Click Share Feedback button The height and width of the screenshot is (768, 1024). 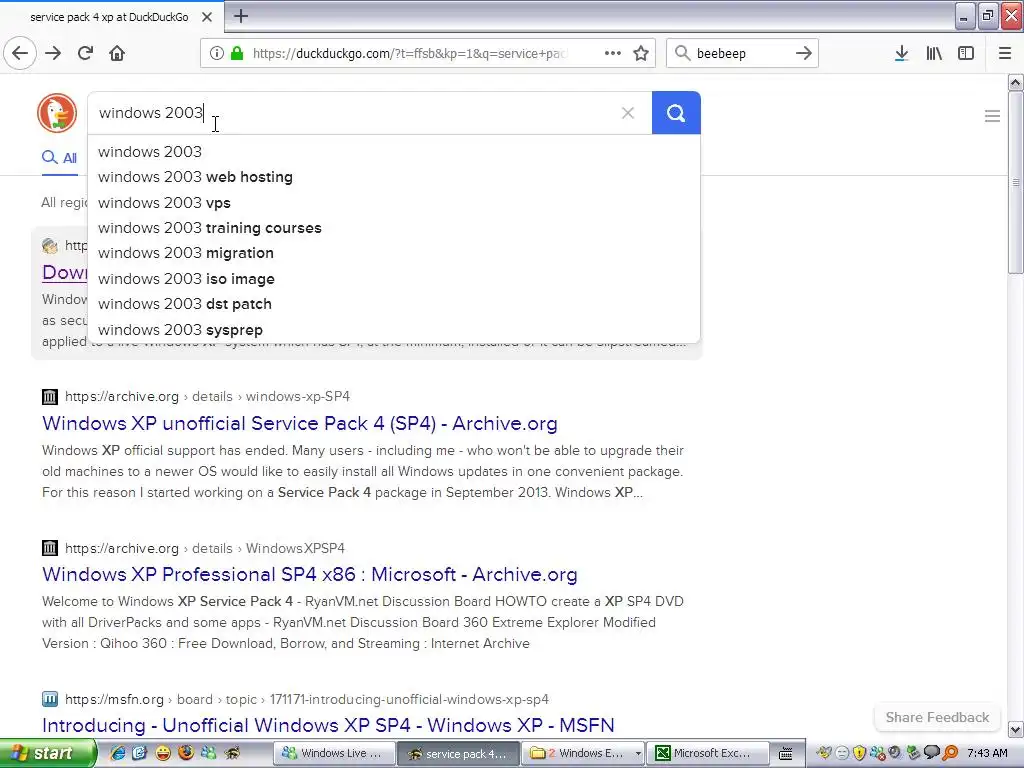(937, 717)
